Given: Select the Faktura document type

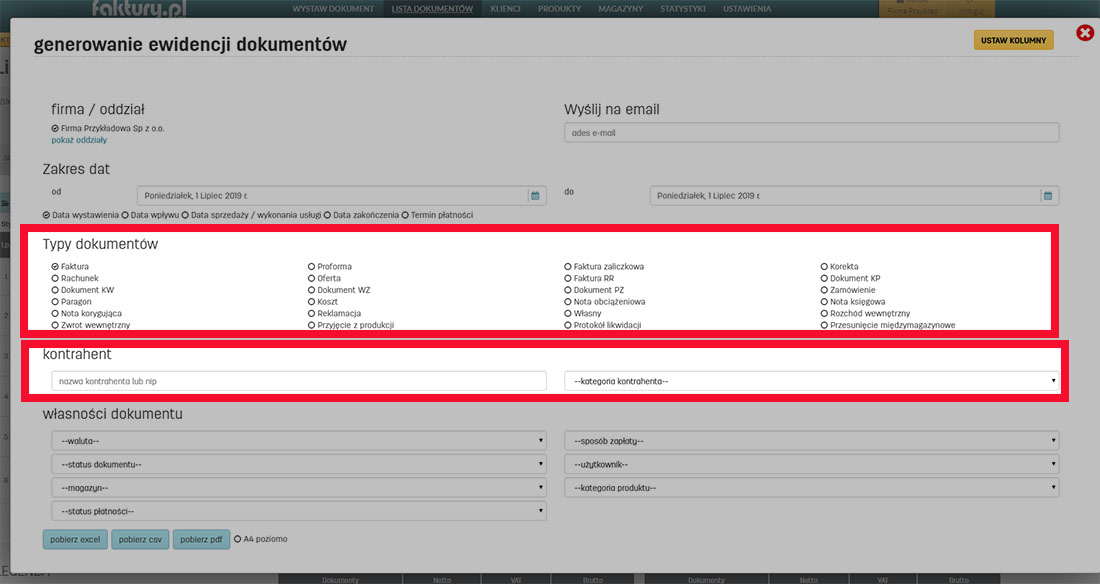Looking at the screenshot, I should coord(56,267).
